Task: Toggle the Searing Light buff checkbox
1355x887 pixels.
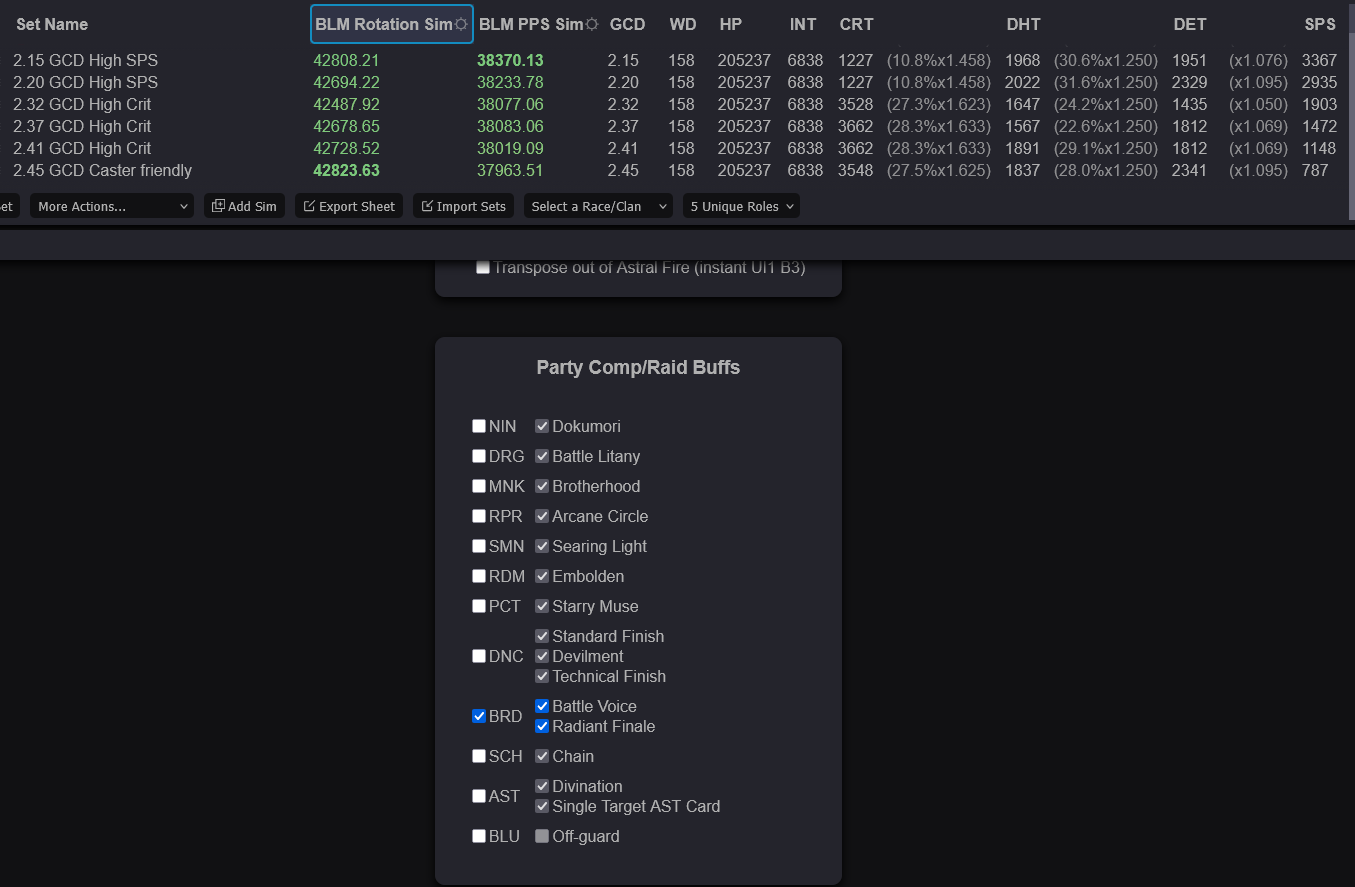Action: point(542,546)
